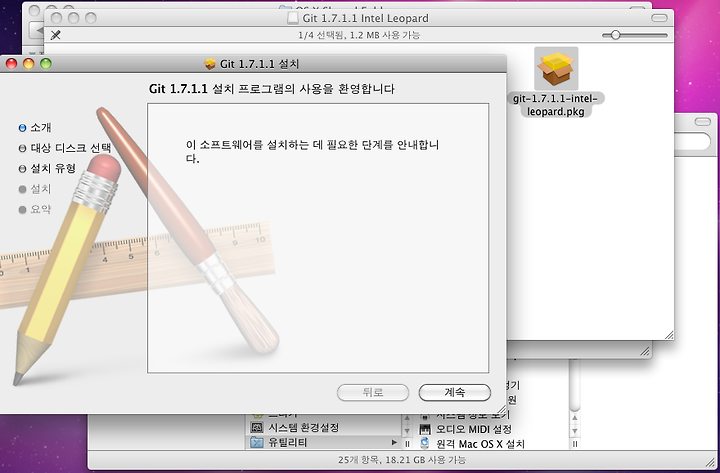Click resize grip of Git Intel Leopard window
This screenshot has height=473, width=720.
(669, 335)
